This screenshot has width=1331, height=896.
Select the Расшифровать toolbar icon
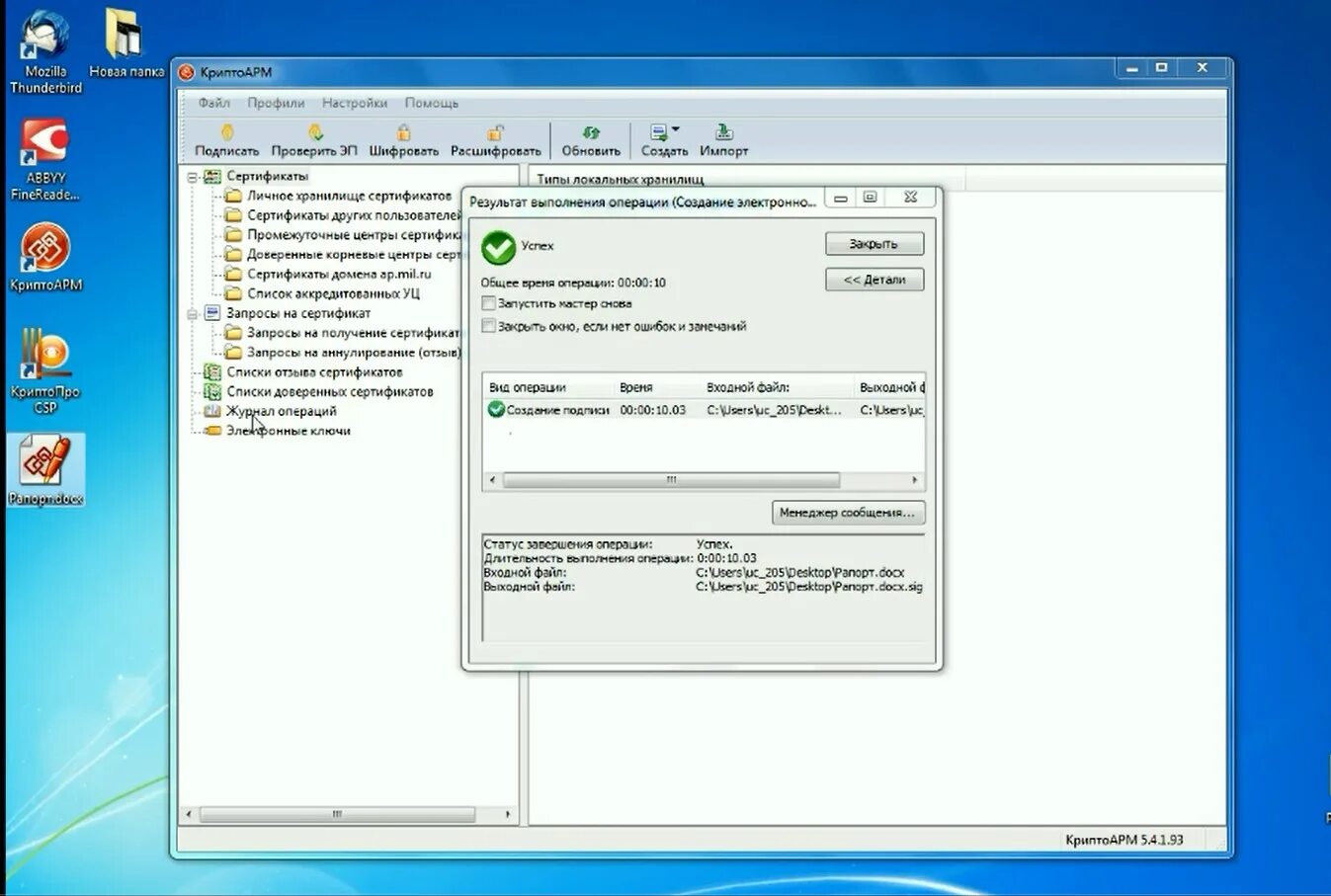495,132
